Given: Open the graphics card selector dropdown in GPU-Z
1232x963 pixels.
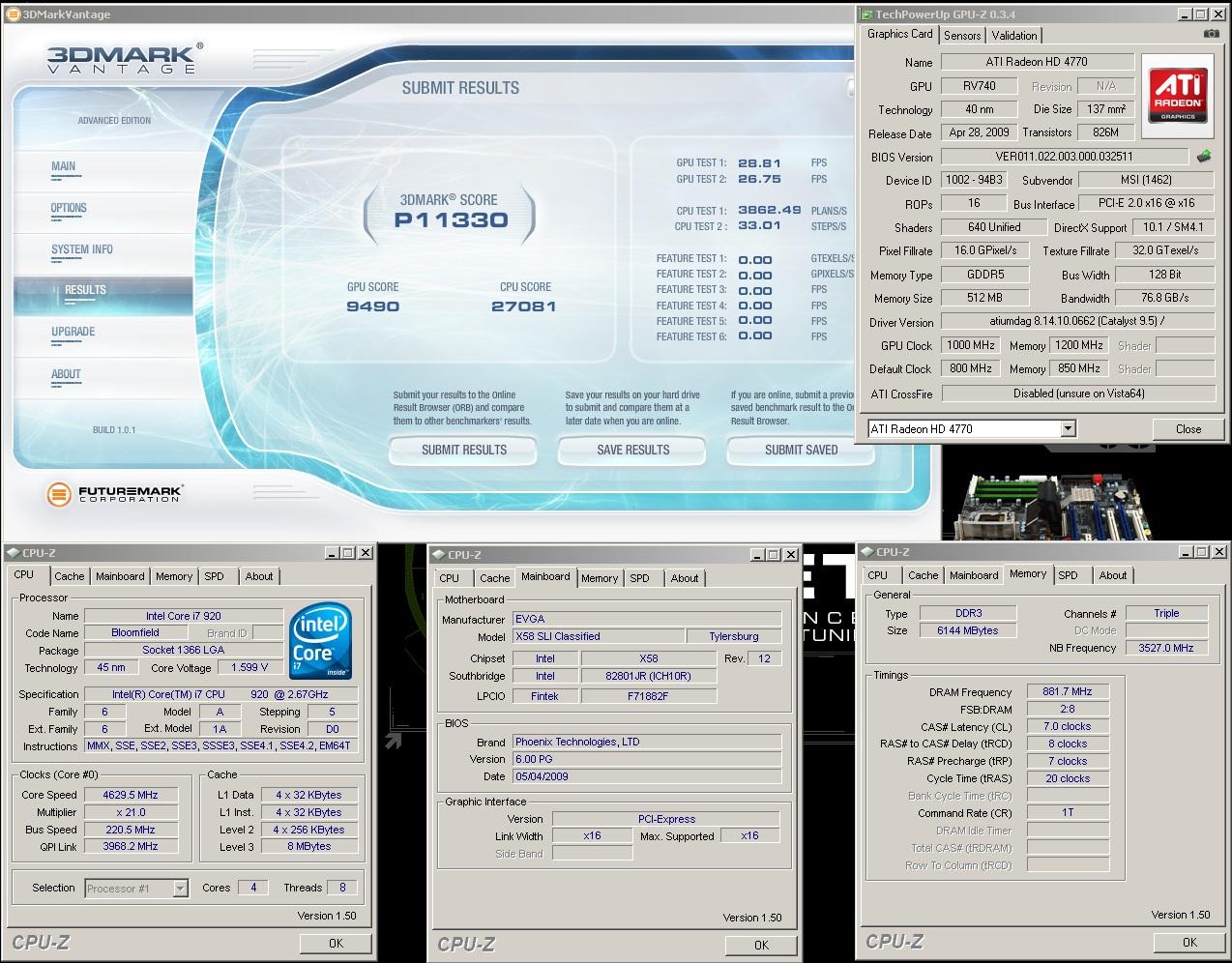Looking at the screenshot, I should pos(1068,428).
